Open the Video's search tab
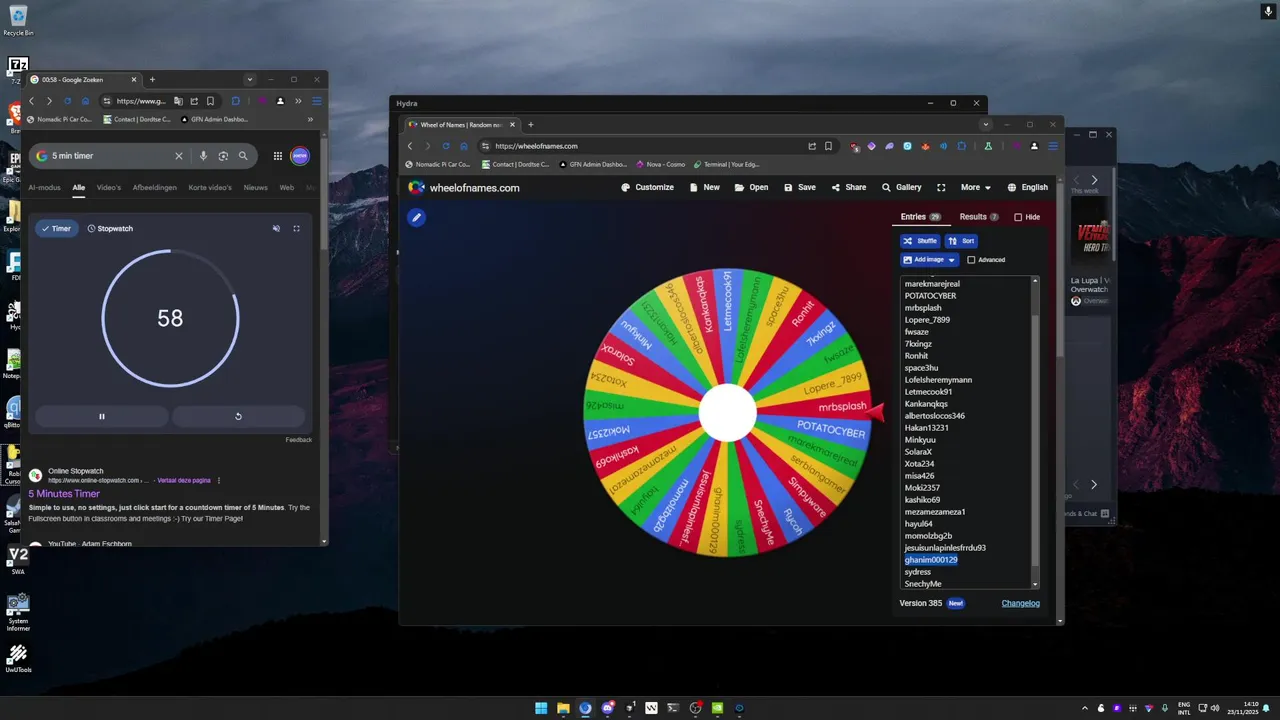1280x720 pixels. click(108, 188)
